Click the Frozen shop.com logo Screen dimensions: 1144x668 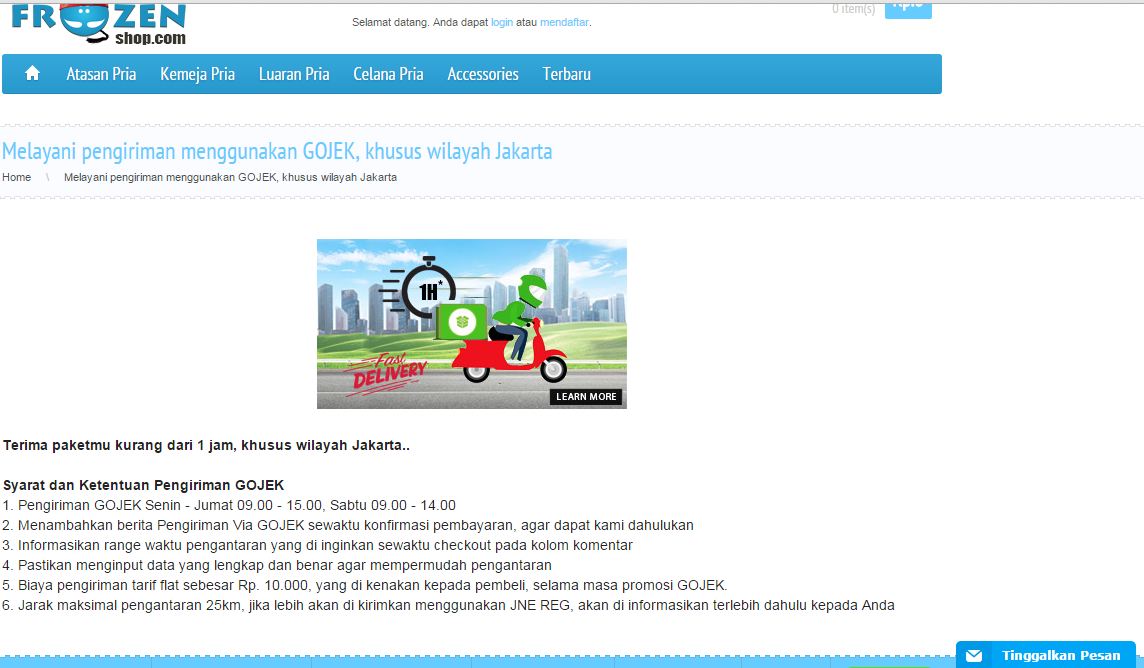98,24
